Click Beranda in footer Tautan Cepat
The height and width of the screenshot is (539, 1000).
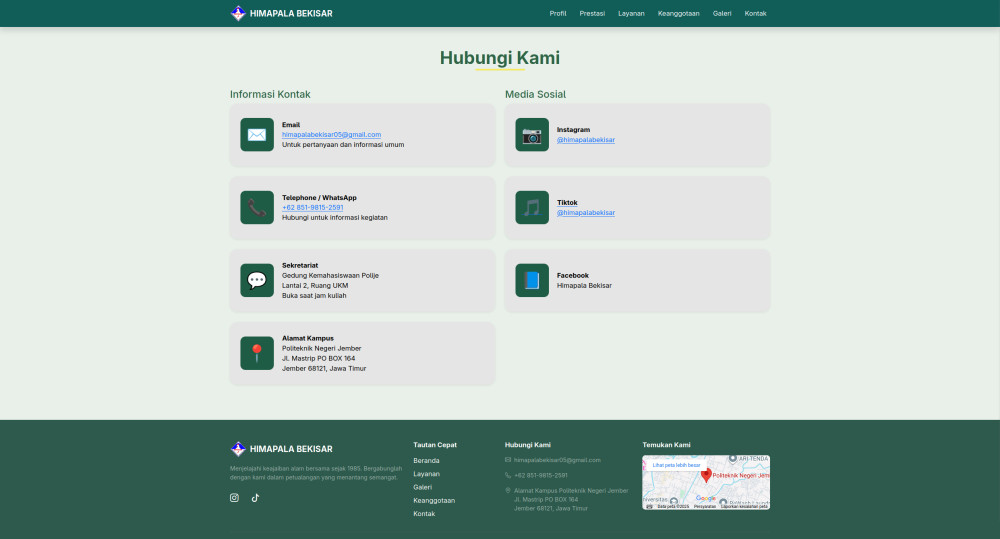(426, 461)
